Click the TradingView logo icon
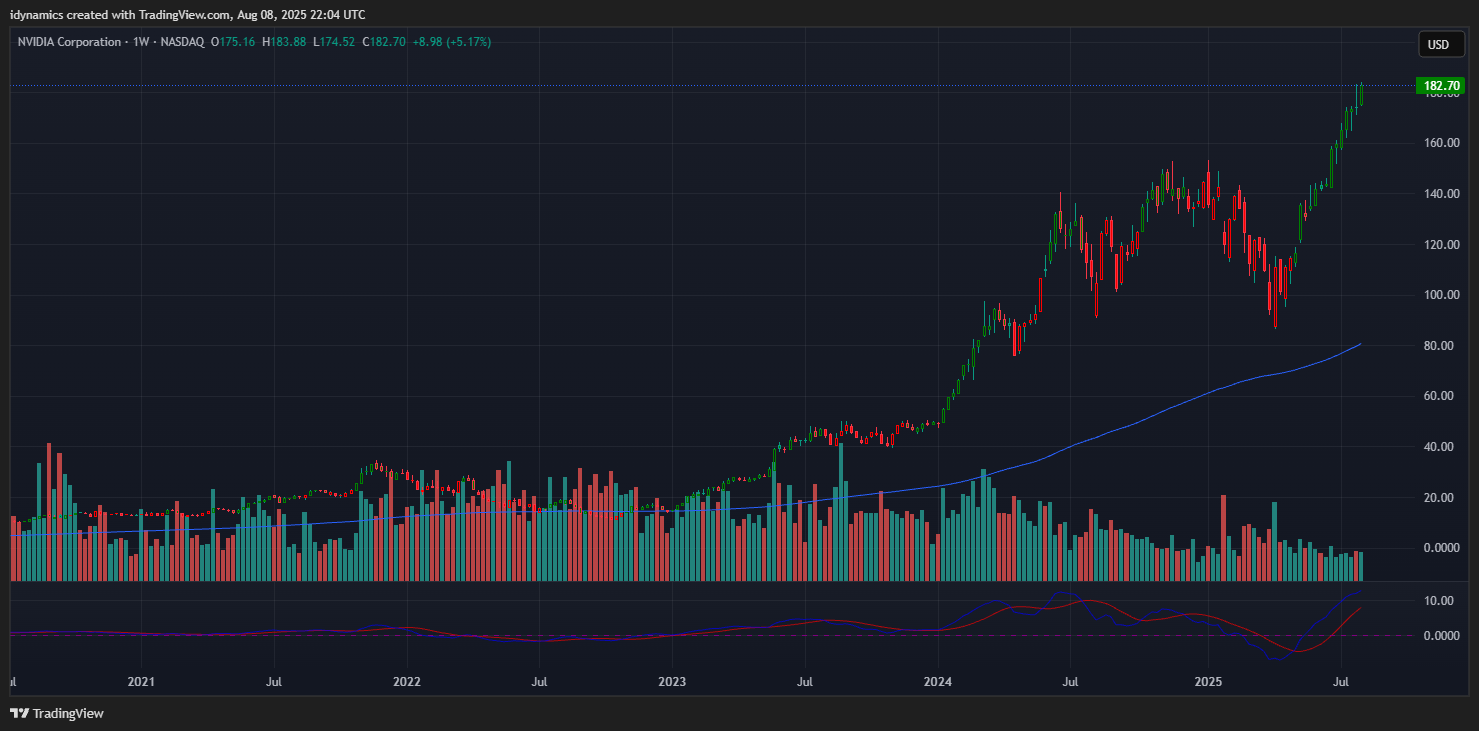The width and height of the screenshot is (1479, 731). coord(20,713)
